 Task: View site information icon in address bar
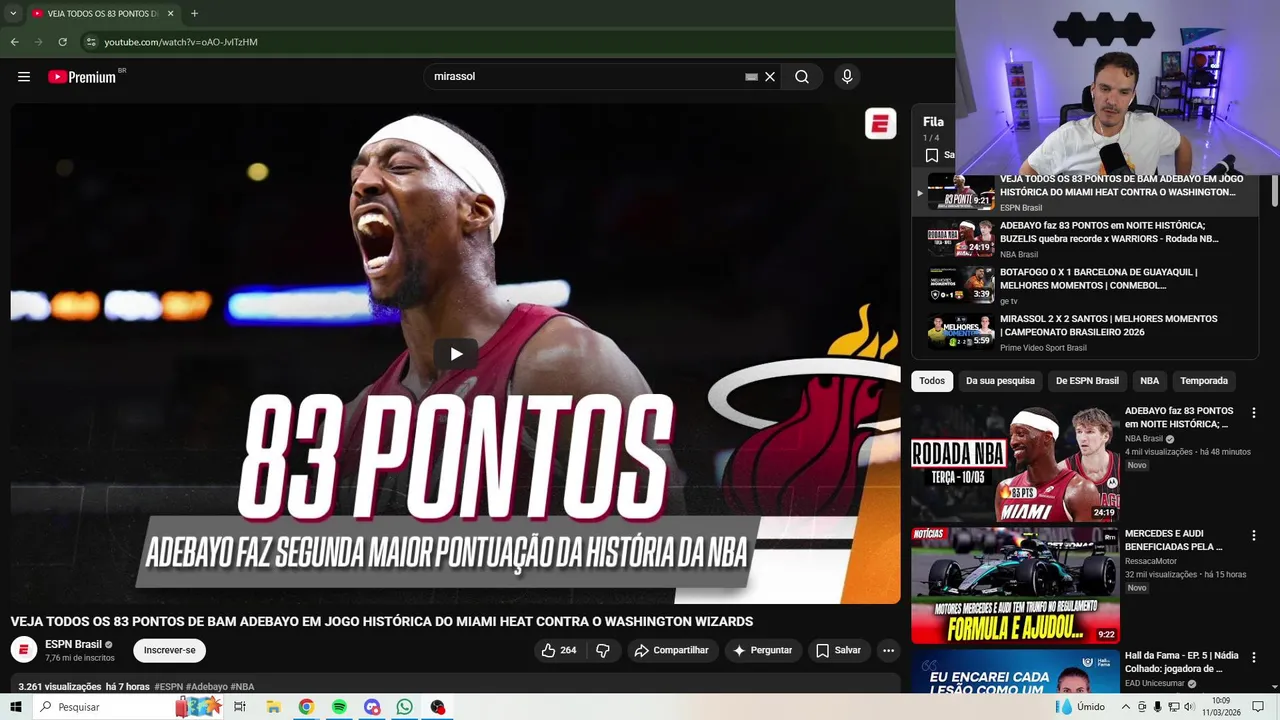click(90, 42)
